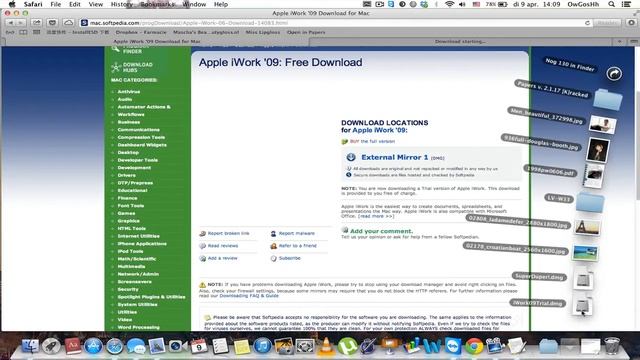Open the View menu
This screenshot has width=640, height=360.
point(96,4)
